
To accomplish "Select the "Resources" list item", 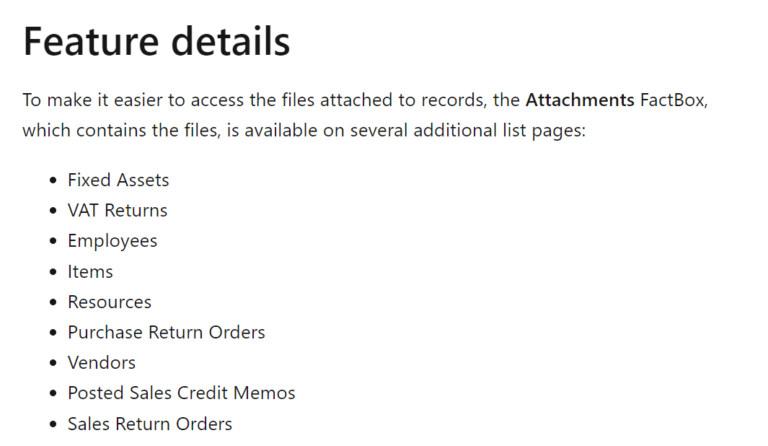I will click(x=109, y=302).
